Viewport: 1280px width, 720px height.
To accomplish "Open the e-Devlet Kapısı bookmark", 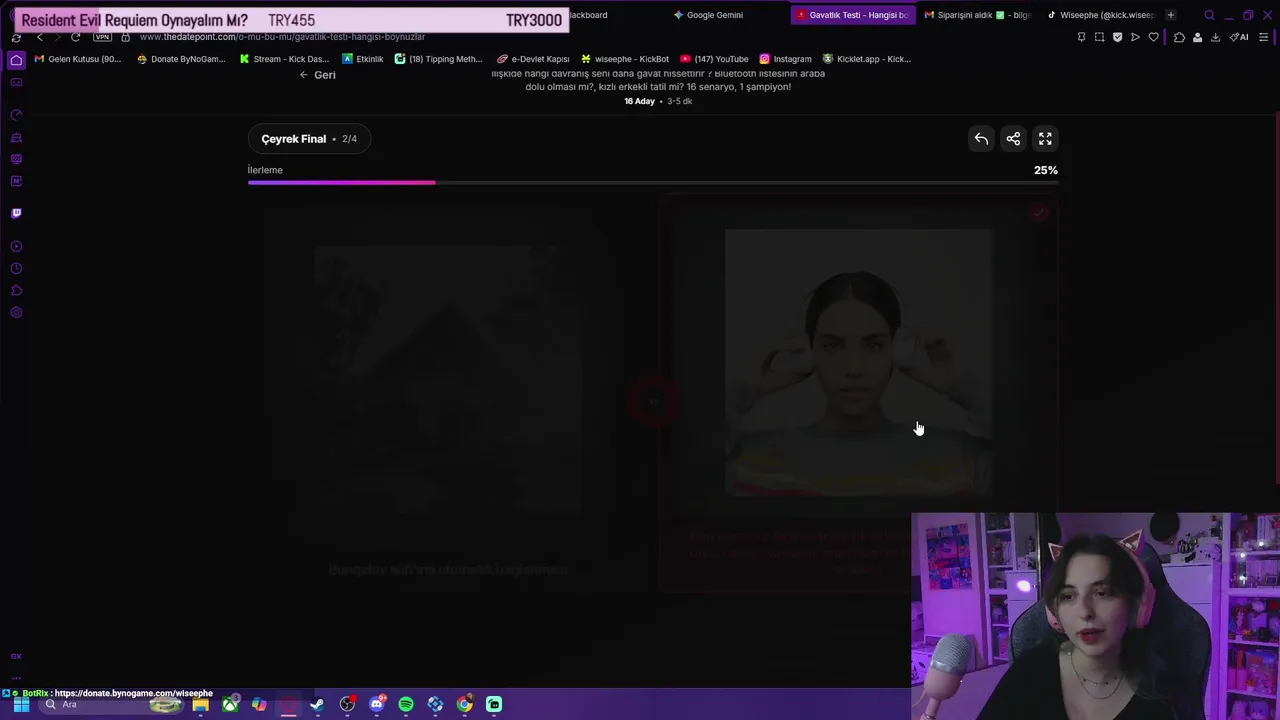I will pos(533,59).
